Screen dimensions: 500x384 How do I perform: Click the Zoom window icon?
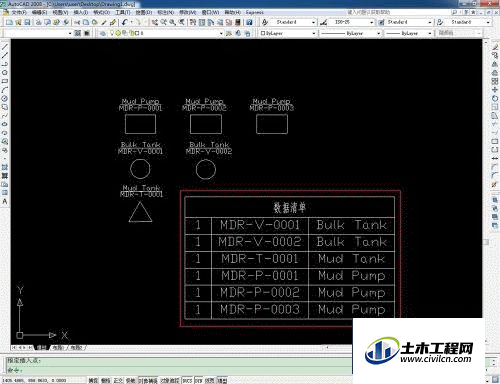(x=172, y=22)
